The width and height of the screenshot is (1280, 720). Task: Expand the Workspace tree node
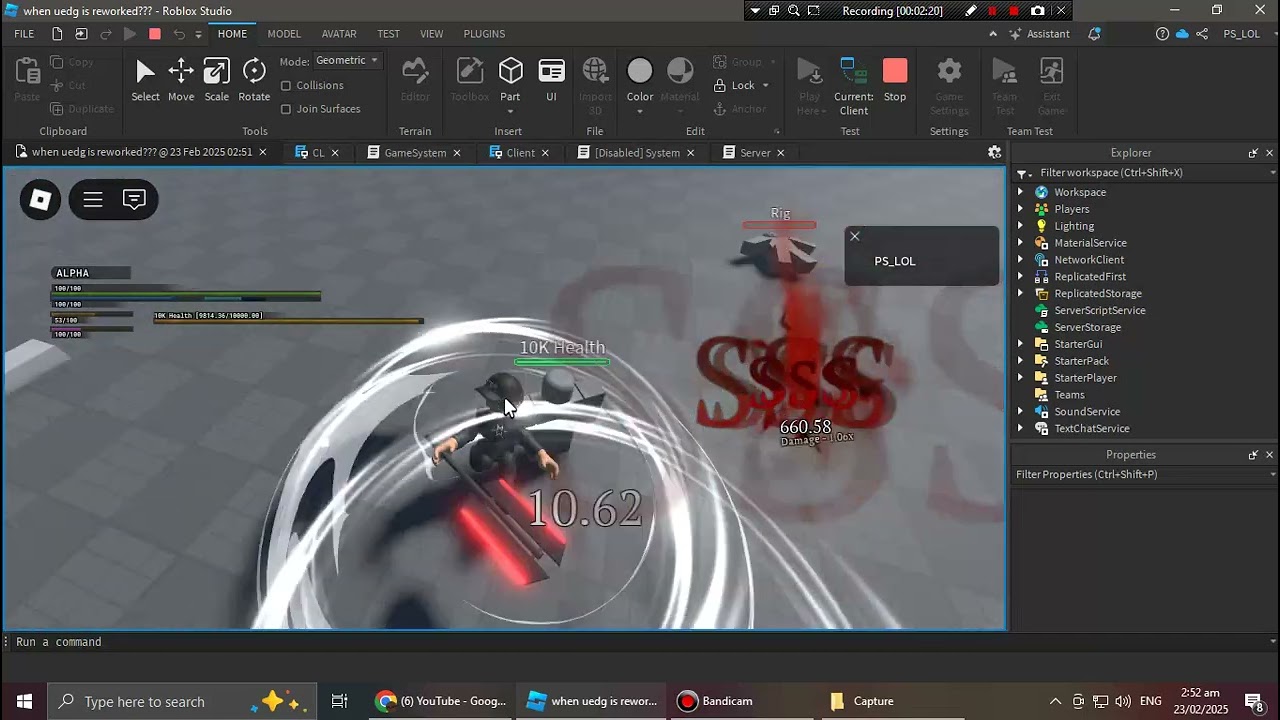[1021, 192]
